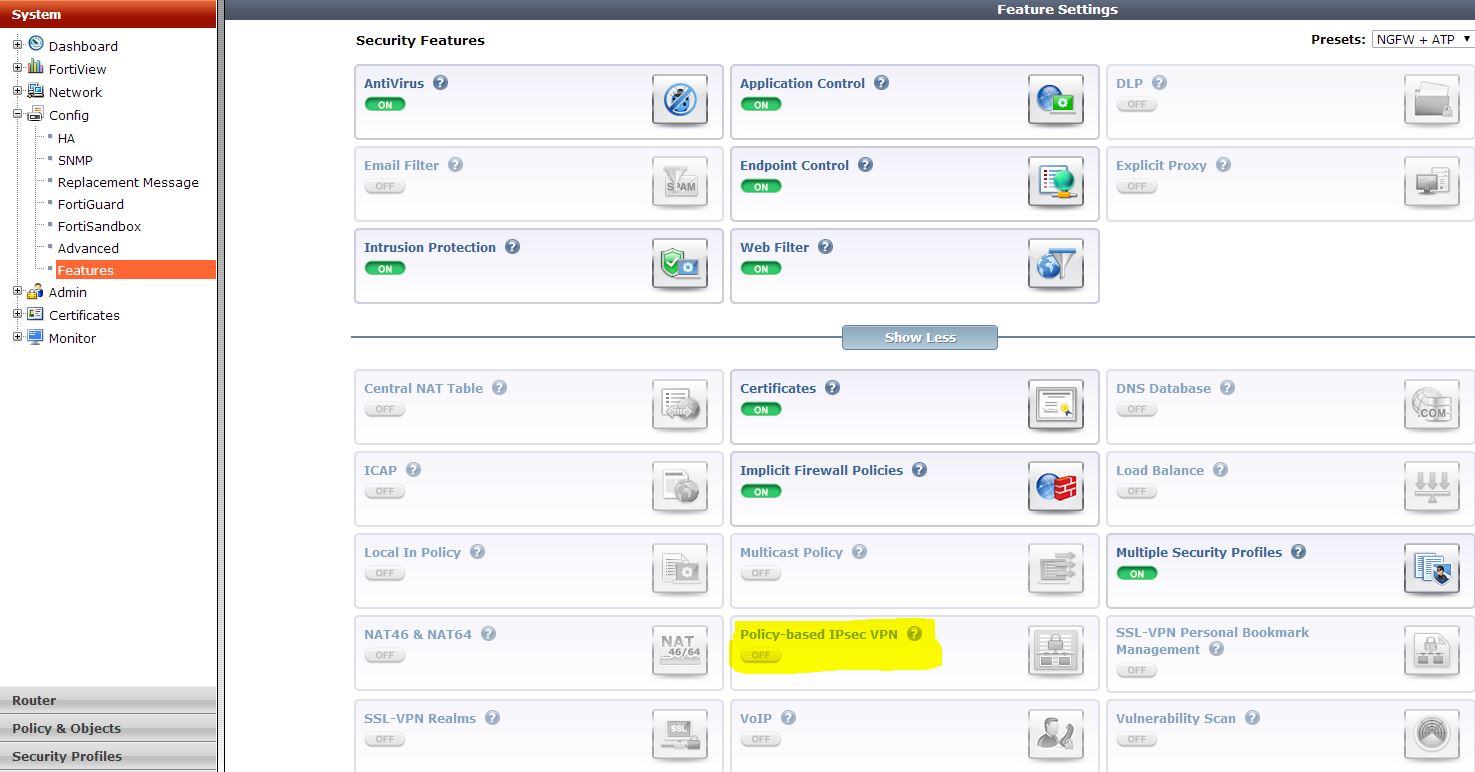Expand the Network tree node
1475x772 pixels.
(17, 91)
